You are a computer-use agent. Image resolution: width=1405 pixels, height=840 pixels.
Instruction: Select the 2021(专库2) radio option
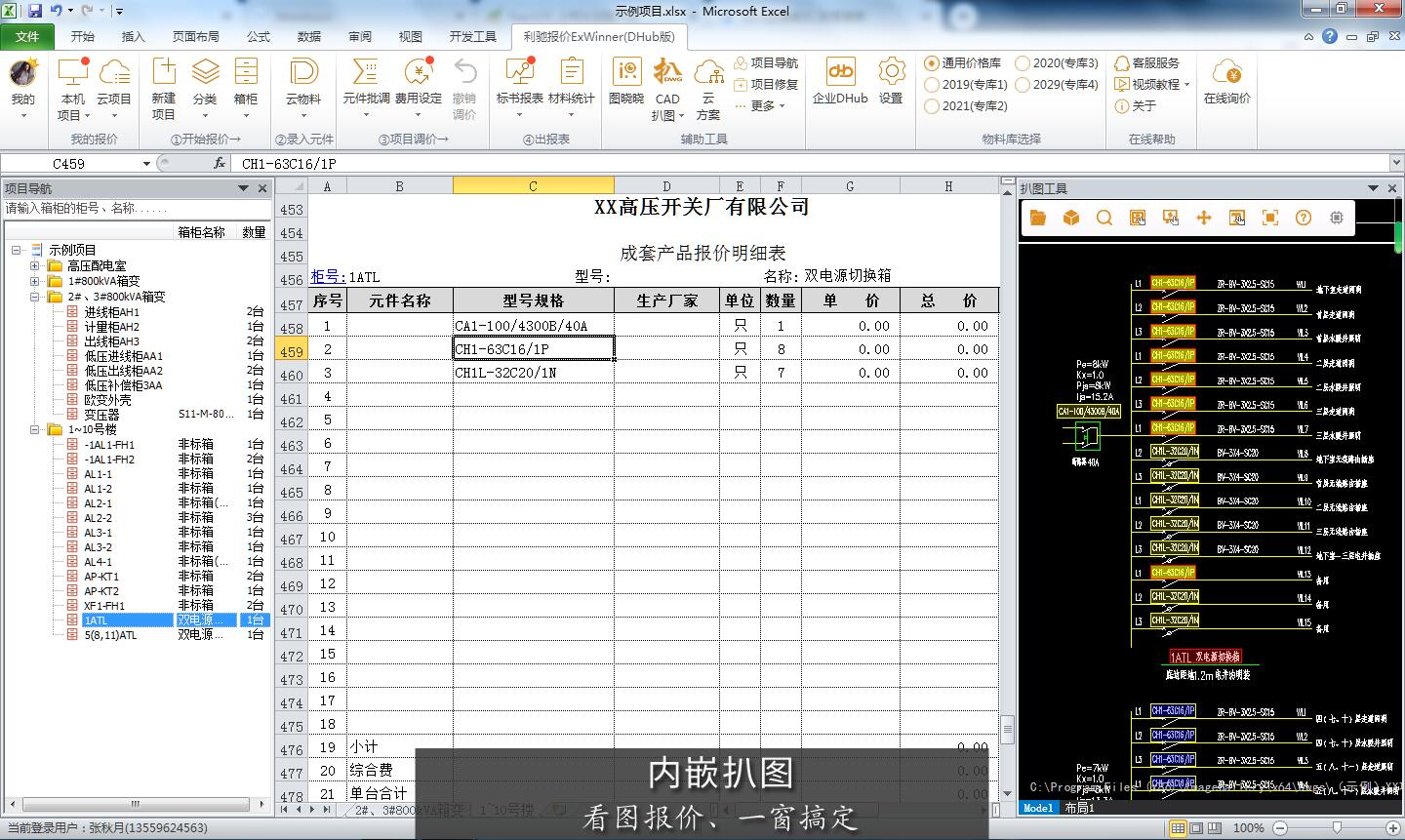point(966,105)
